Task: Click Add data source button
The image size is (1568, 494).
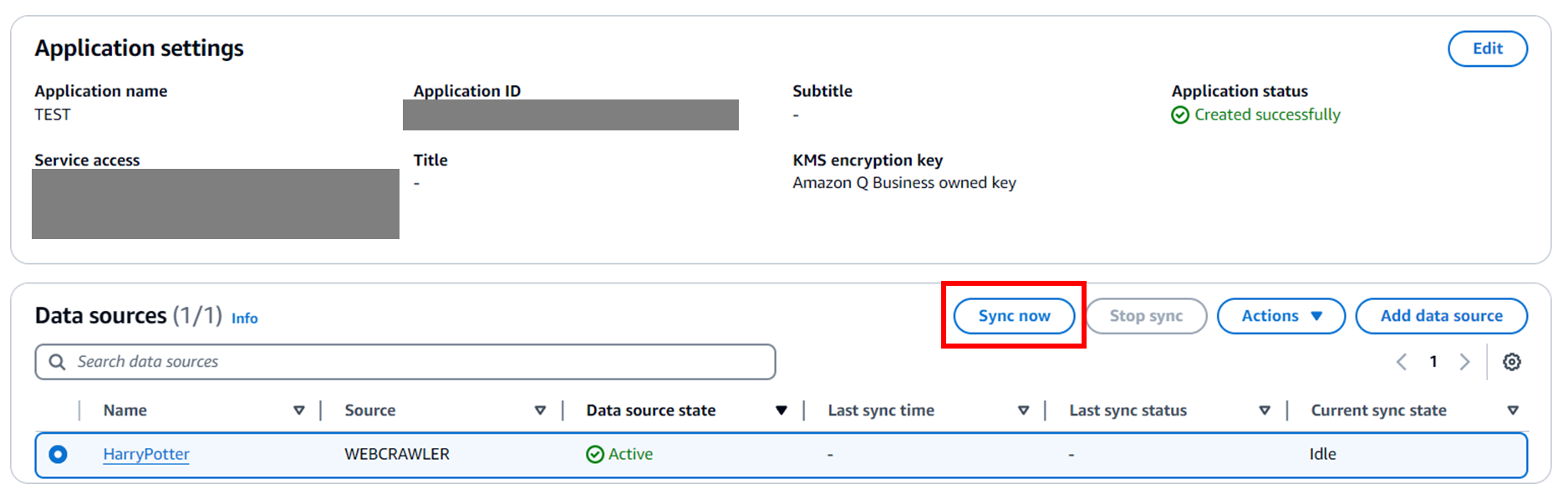Action: pyautogui.click(x=1441, y=316)
